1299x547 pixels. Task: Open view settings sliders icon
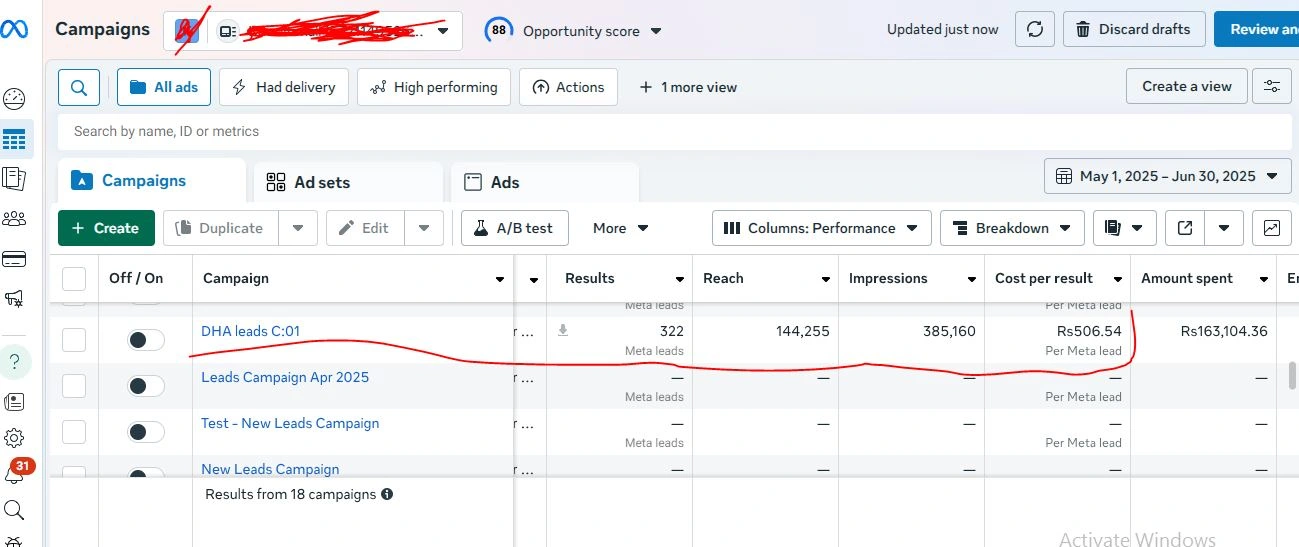[x=1271, y=87]
